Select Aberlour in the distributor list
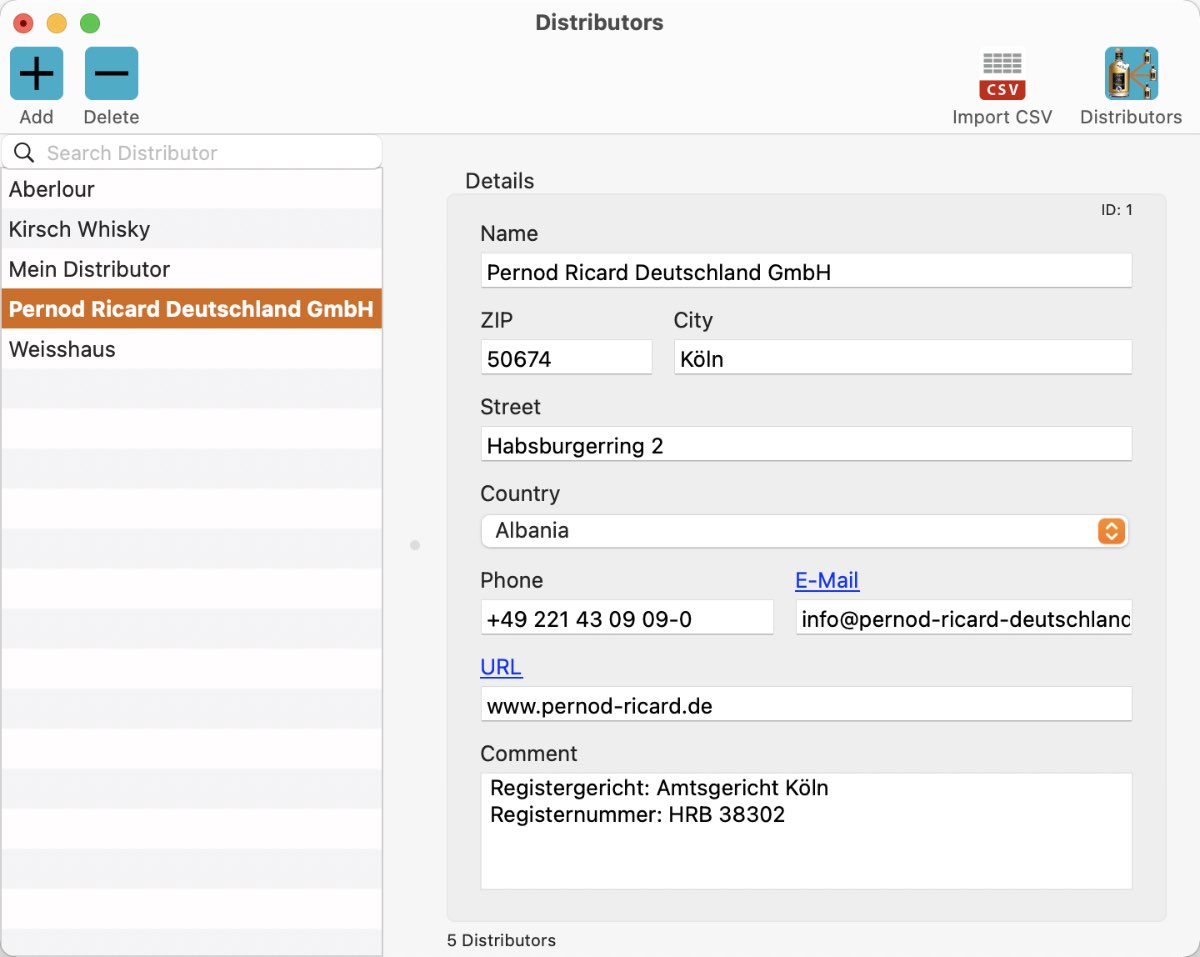 click(x=191, y=189)
